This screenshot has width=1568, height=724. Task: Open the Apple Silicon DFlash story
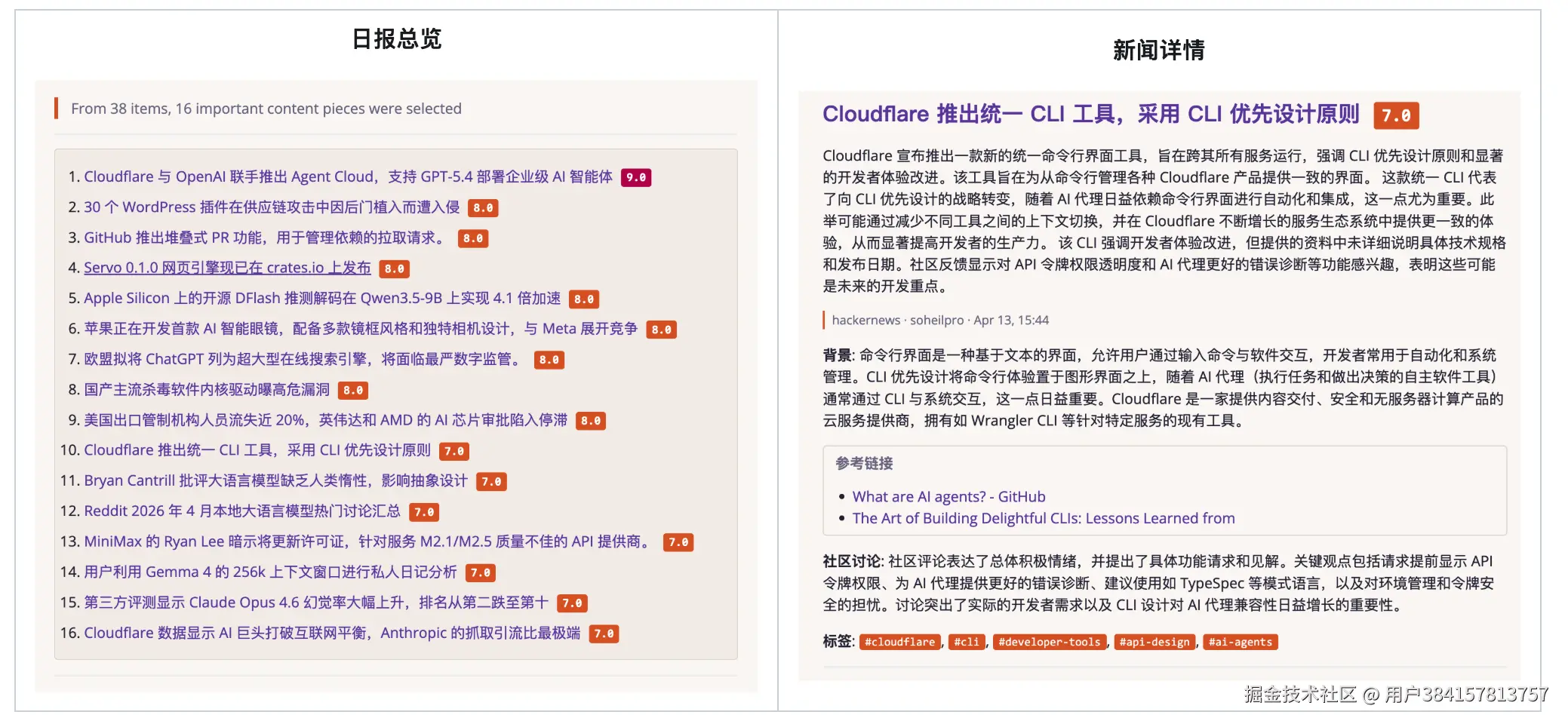[322, 299]
